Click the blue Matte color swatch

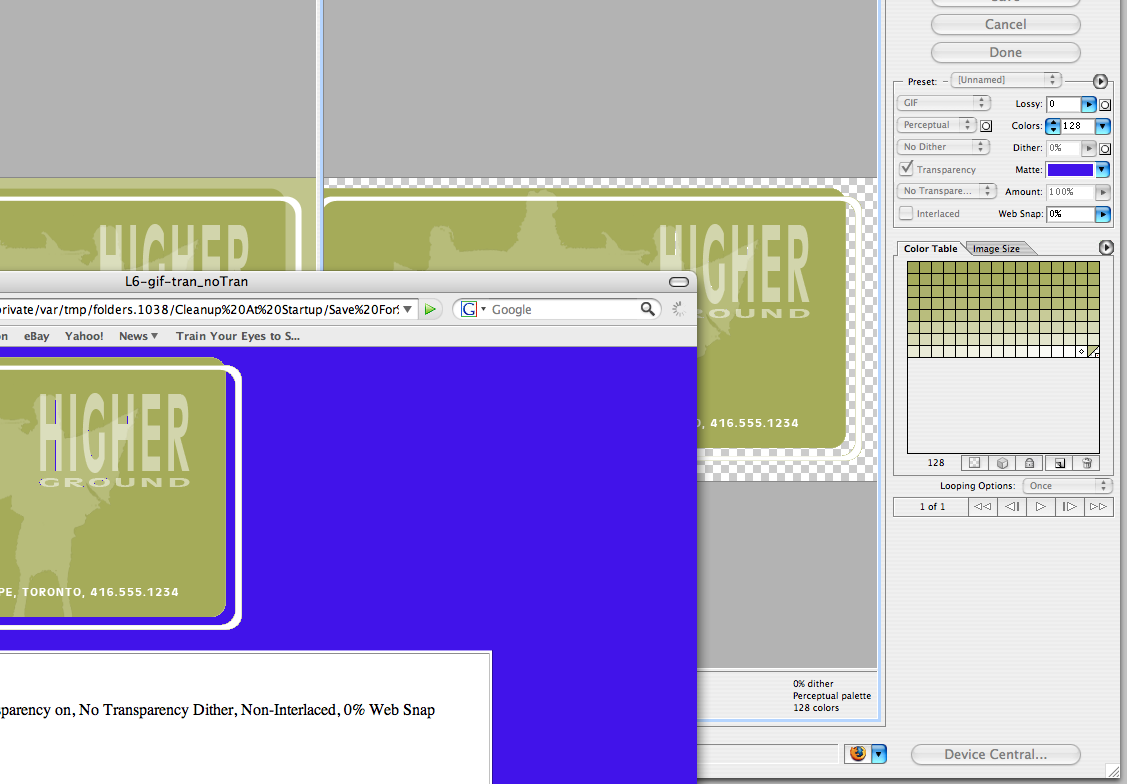tap(1069, 170)
